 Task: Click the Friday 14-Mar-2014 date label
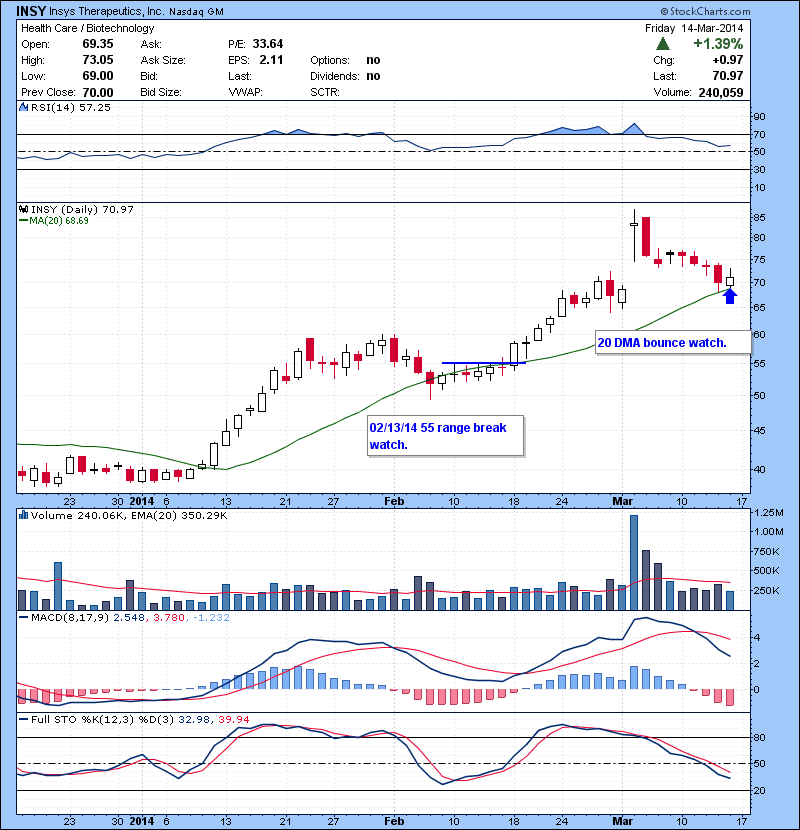click(694, 28)
